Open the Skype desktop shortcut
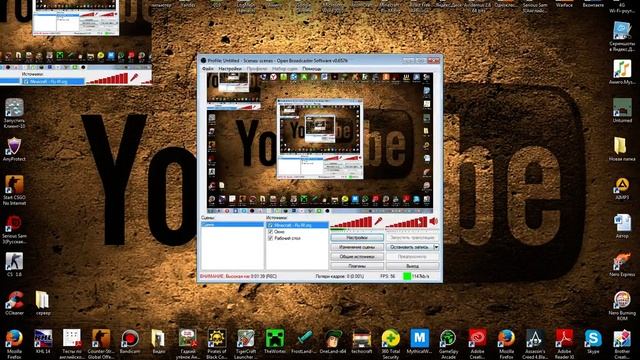This screenshot has height=360, width=640. coord(593,342)
